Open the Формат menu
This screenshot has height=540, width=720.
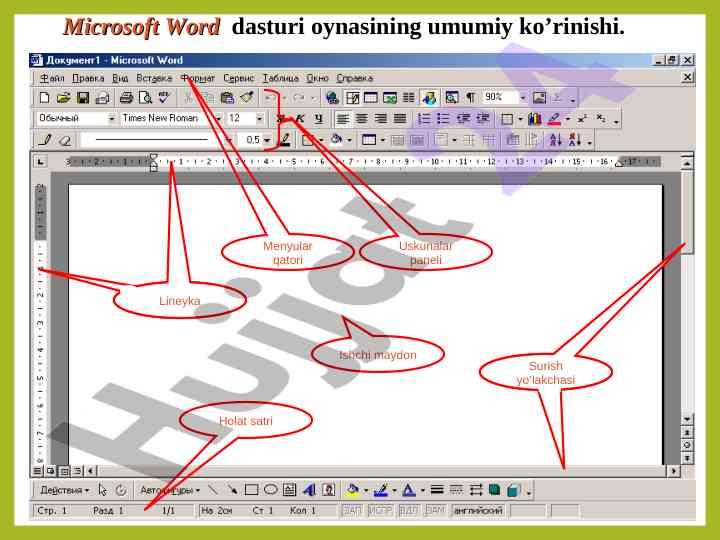(199, 77)
